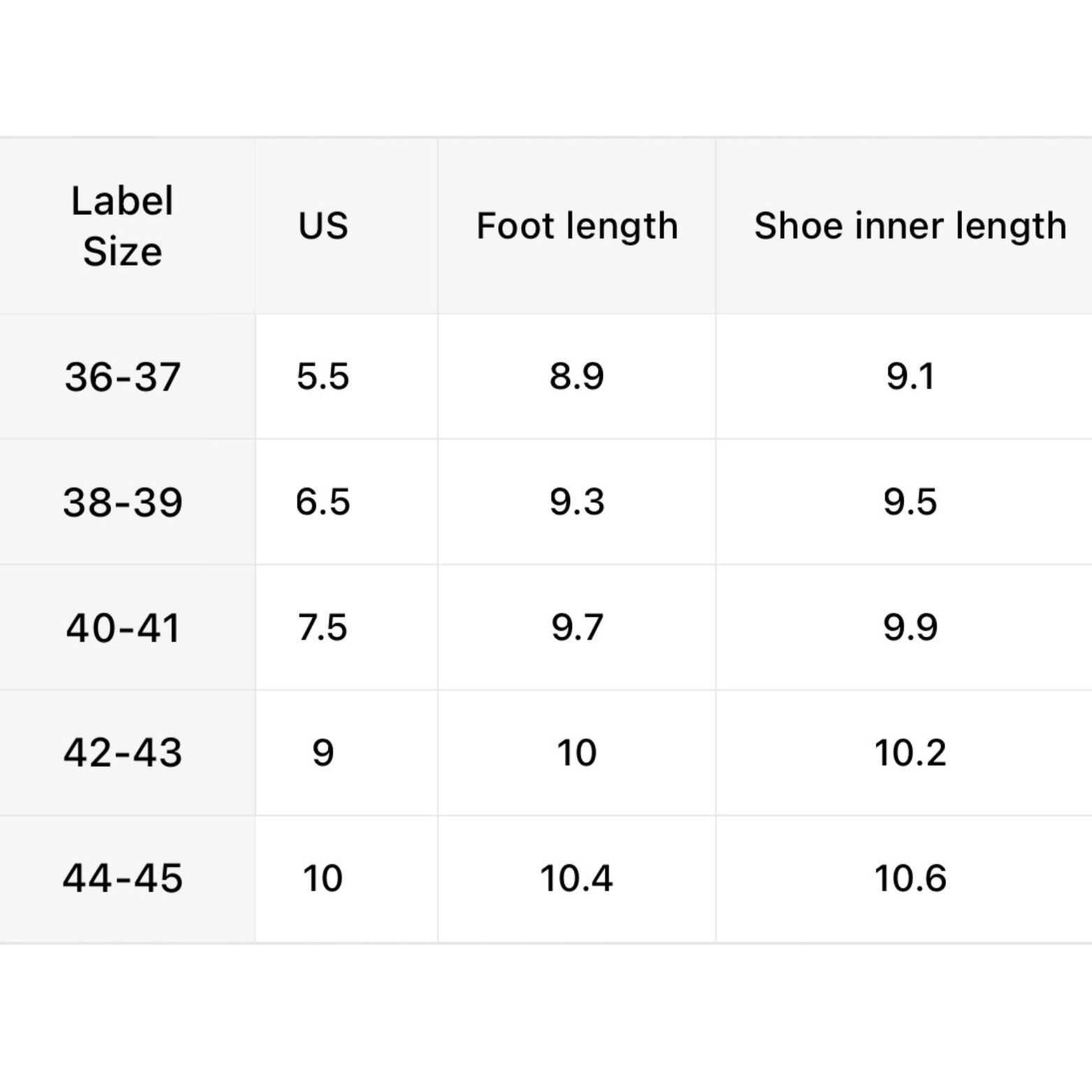Click the US size 7.5 cell
Viewport: 1092px width, 1092px height.
click(323, 627)
